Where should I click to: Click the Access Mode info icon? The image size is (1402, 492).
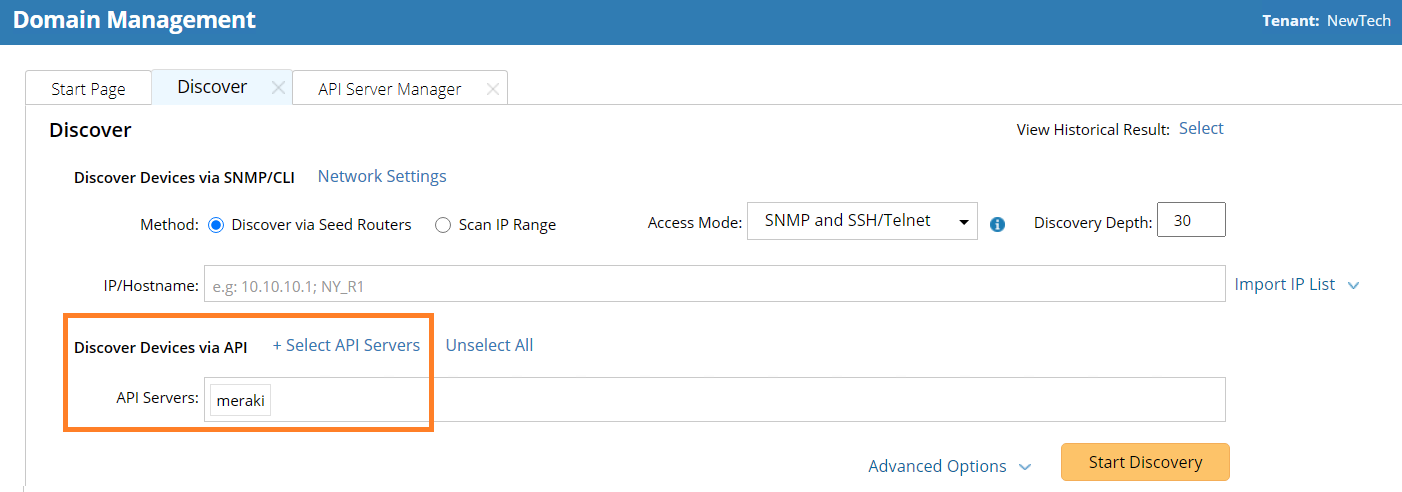997,224
